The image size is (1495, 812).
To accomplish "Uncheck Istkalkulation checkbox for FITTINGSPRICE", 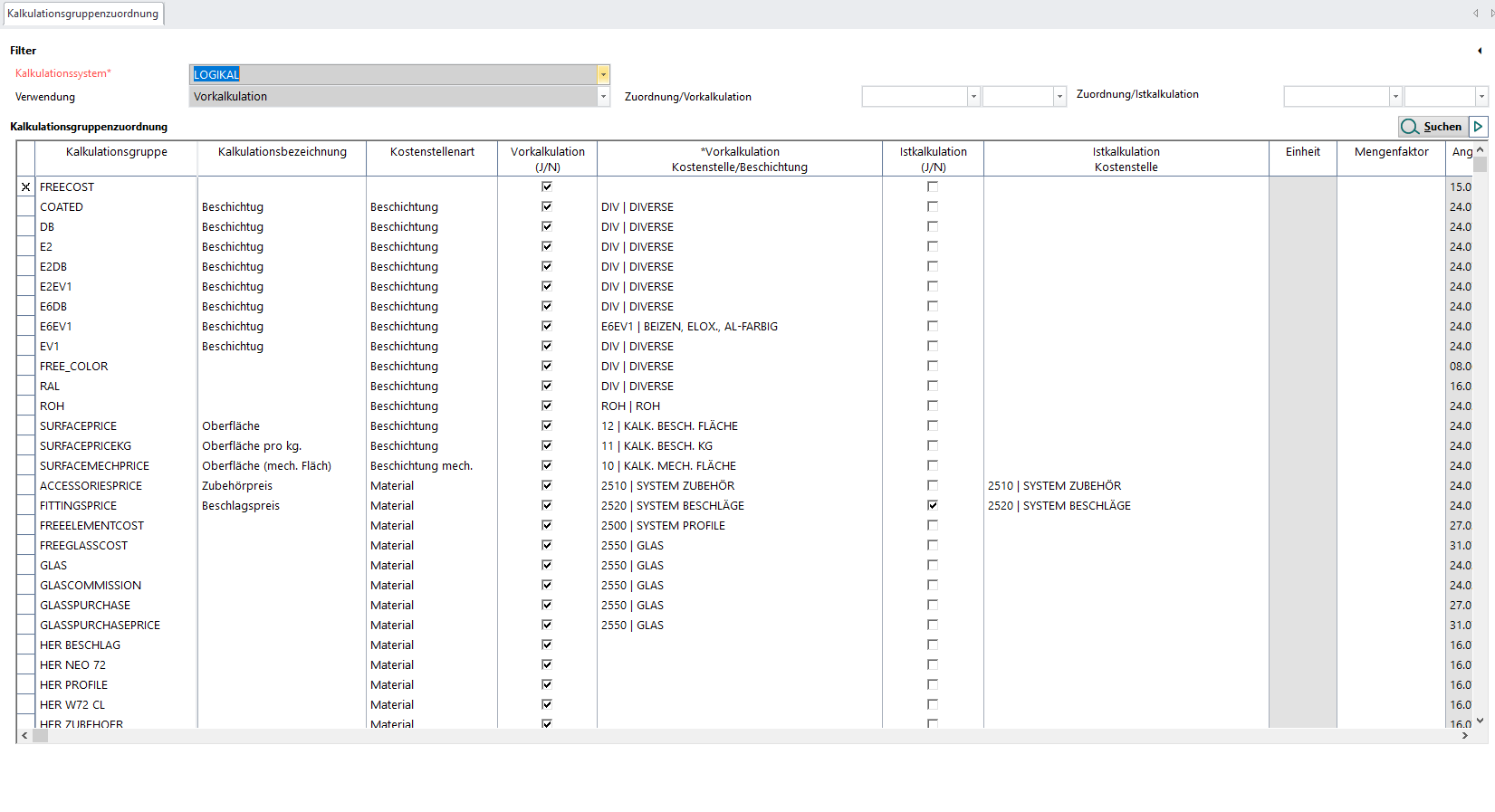I will 933,505.
